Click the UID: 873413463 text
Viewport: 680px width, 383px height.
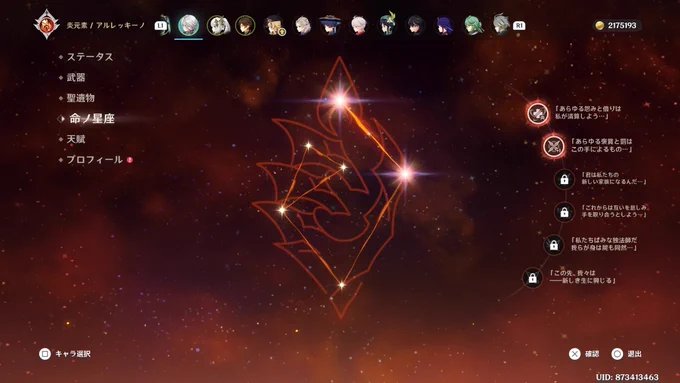pyautogui.click(x=627, y=377)
